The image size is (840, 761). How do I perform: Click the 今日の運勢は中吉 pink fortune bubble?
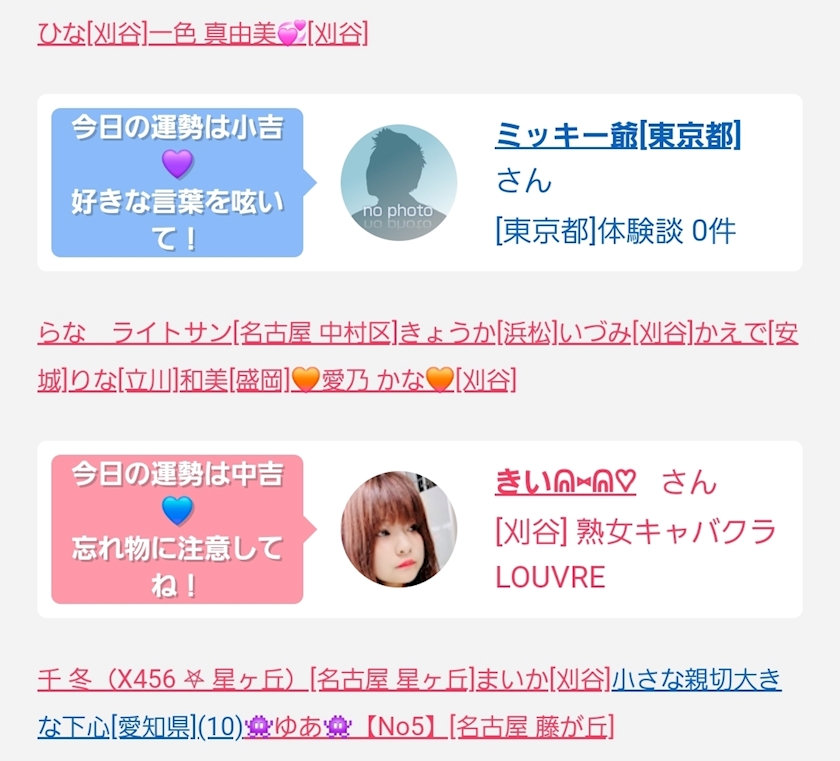tap(177, 529)
